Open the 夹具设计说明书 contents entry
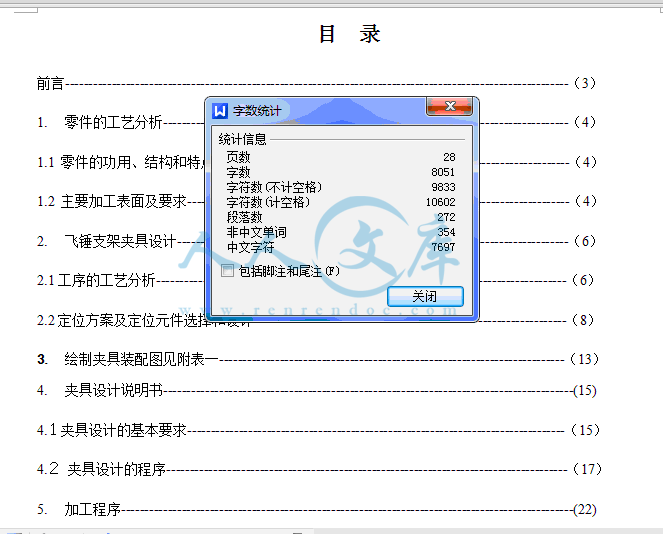663x534 pixels. (x=112, y=390)
